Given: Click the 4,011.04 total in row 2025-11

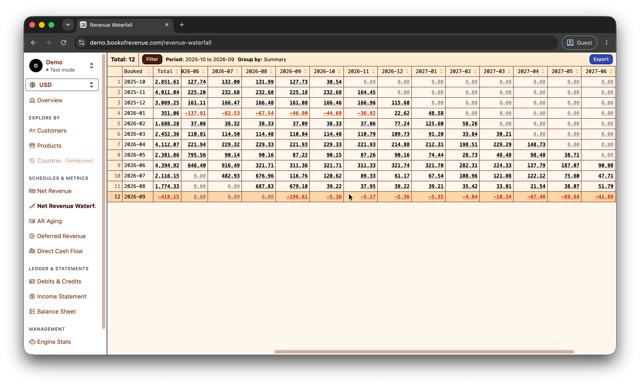Looking at the screenshot, I should pyautogui.click(x=167, y=93).
